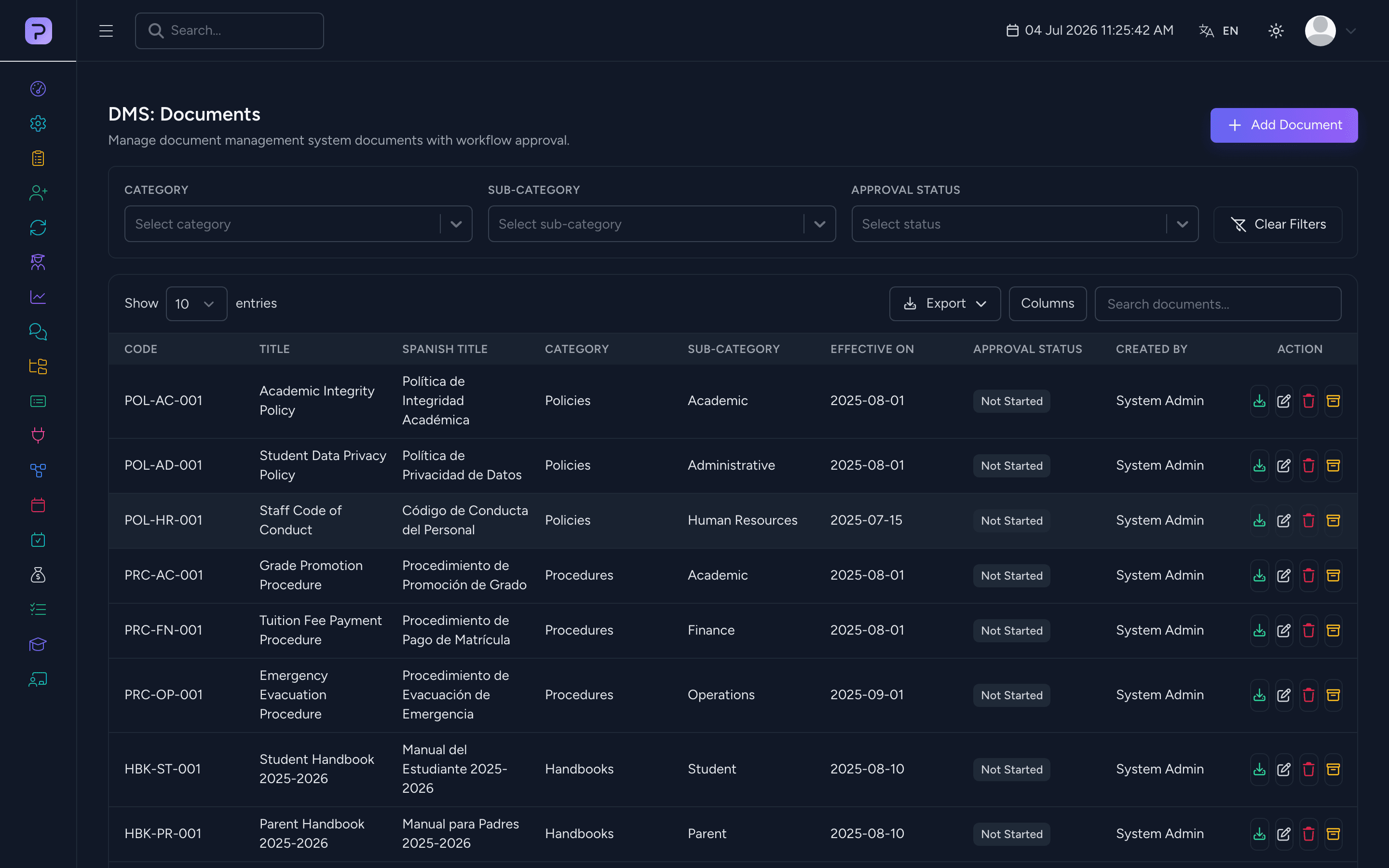
Task: Focus the top Search field
Action: (x=230, y=30)
